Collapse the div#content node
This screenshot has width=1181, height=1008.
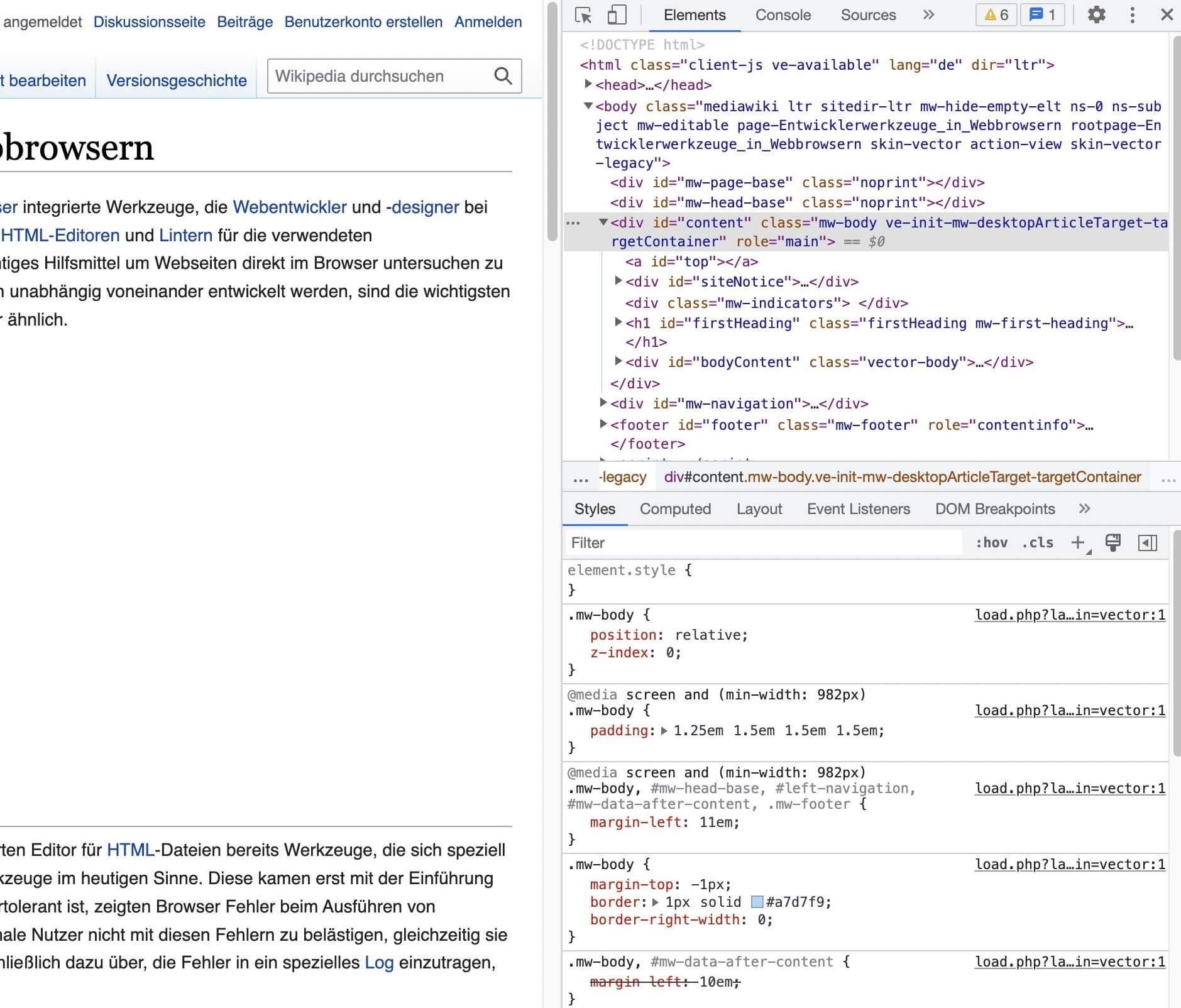(603, 221)
